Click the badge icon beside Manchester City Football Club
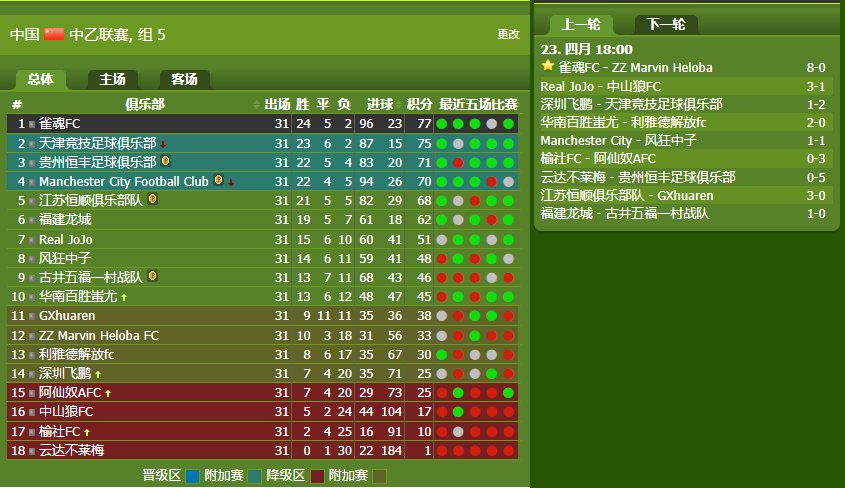Viewport: 845px width, 488px height. coord(218,179)
